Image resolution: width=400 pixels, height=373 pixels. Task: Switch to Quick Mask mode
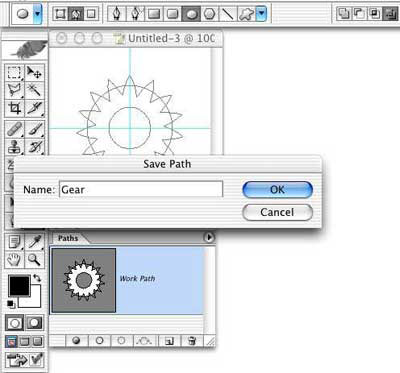click(x=34, y=323)
